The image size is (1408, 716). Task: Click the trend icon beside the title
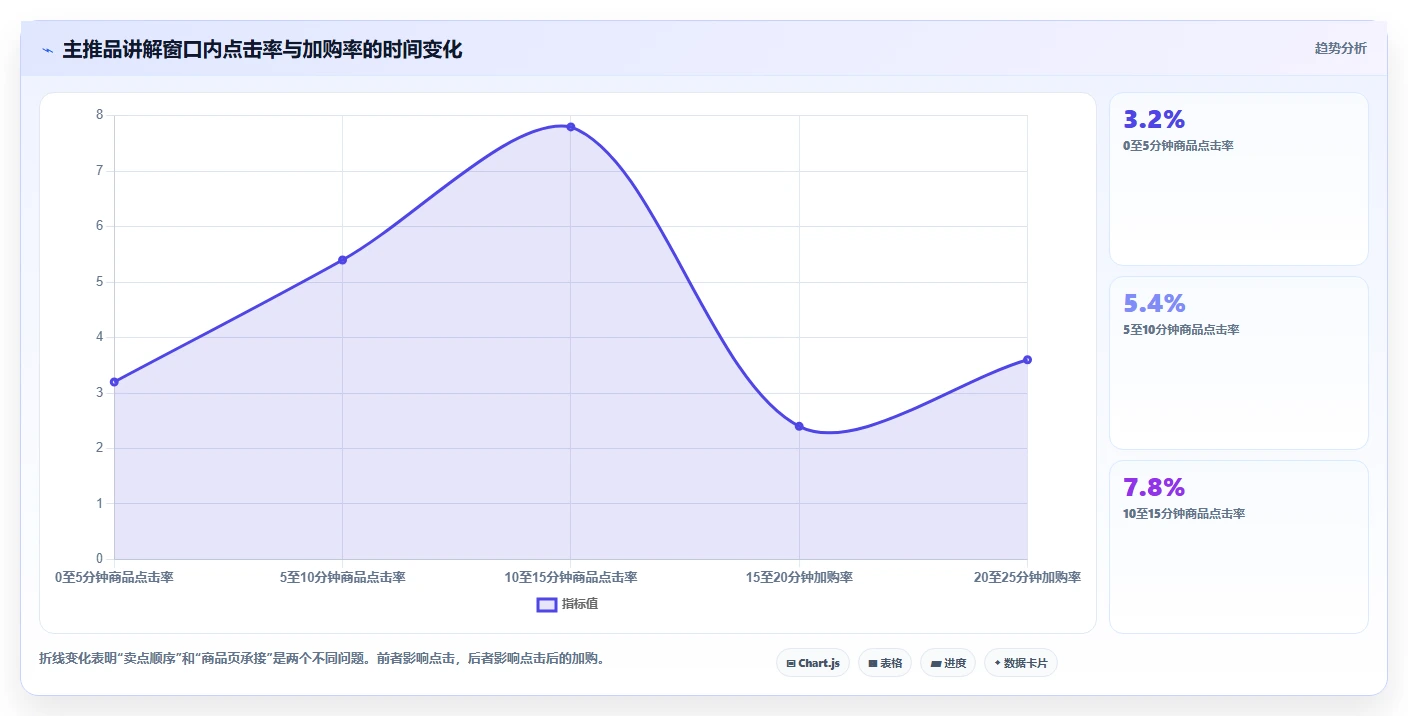coord(48,50)
